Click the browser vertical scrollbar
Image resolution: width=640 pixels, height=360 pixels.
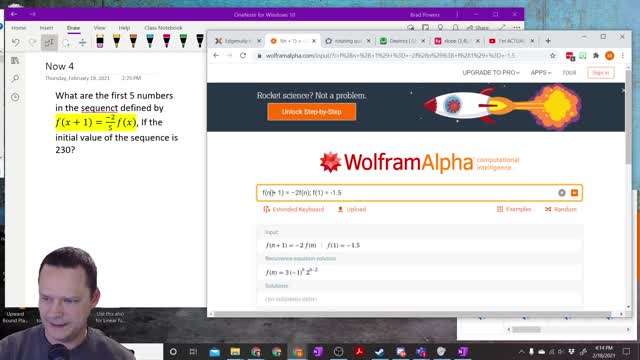pos(628,116)
